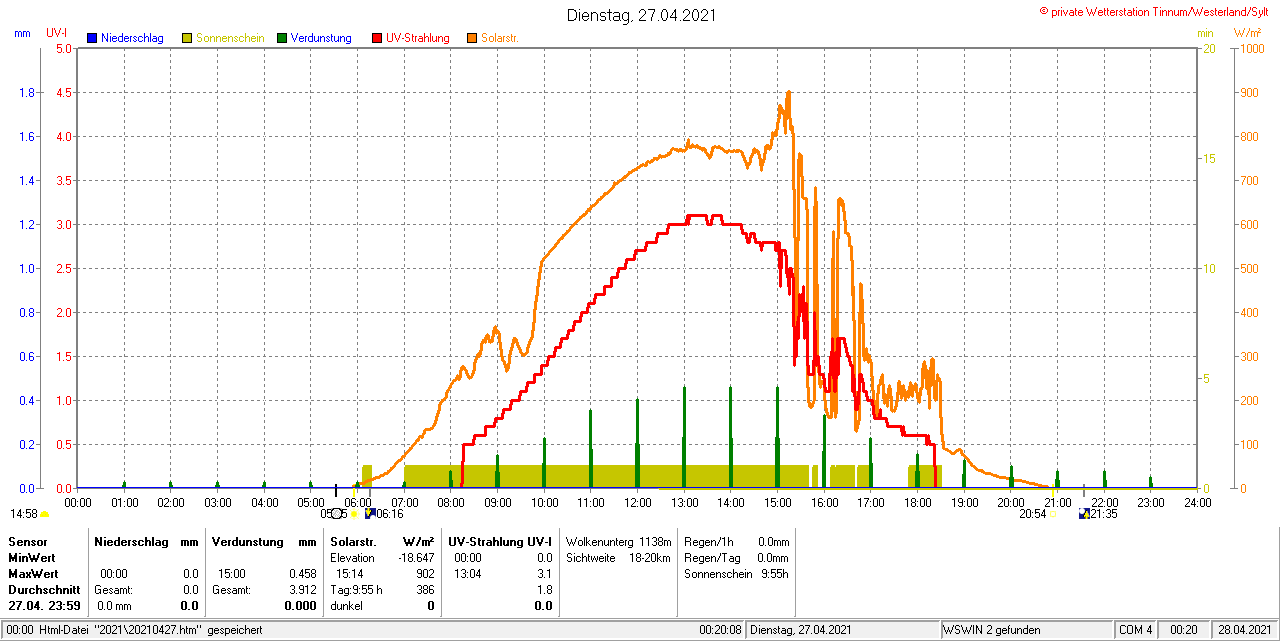Viewport: 1280px width, 641px height.
Task: Click the Niederschlag legend label
Action: [x=132, y=38]
